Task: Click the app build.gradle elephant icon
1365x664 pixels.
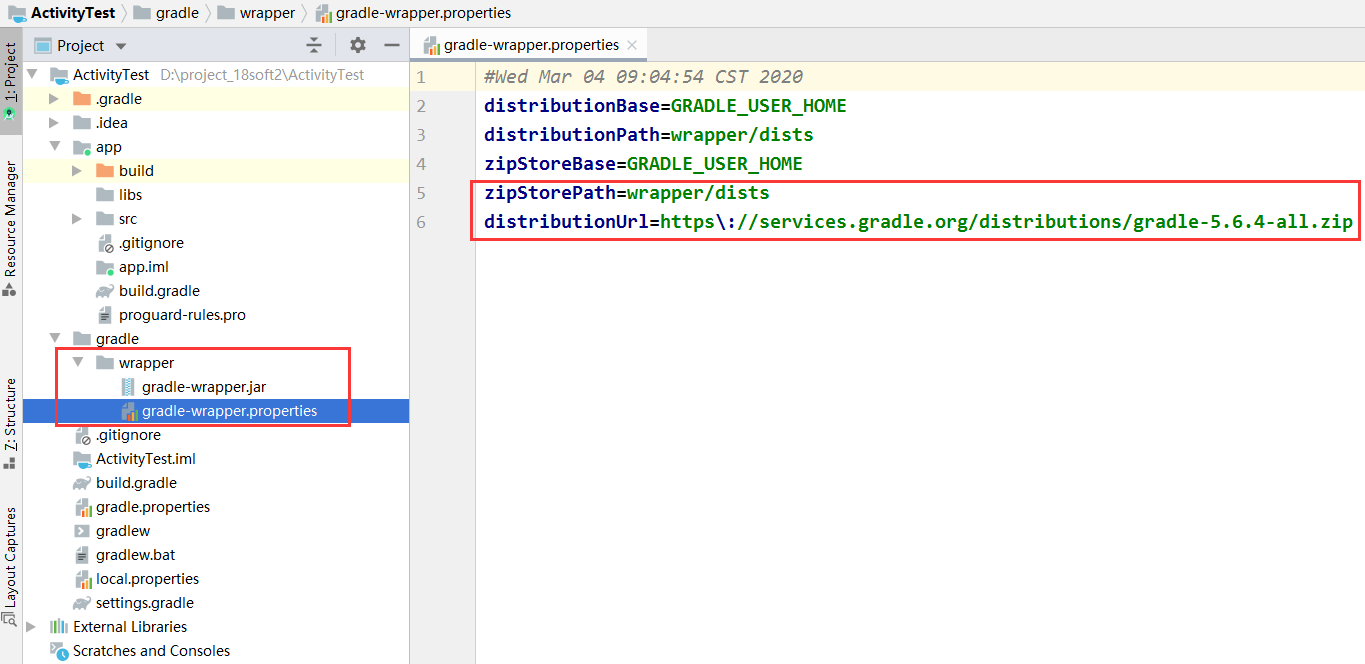Action: point(105,291)
